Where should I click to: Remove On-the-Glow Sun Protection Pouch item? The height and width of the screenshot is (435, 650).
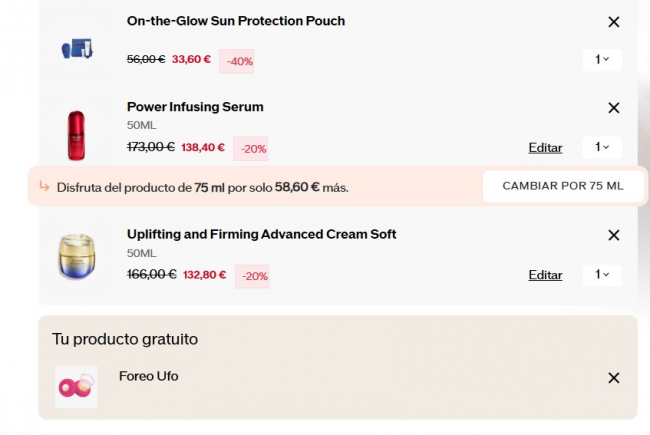(614, 22)
